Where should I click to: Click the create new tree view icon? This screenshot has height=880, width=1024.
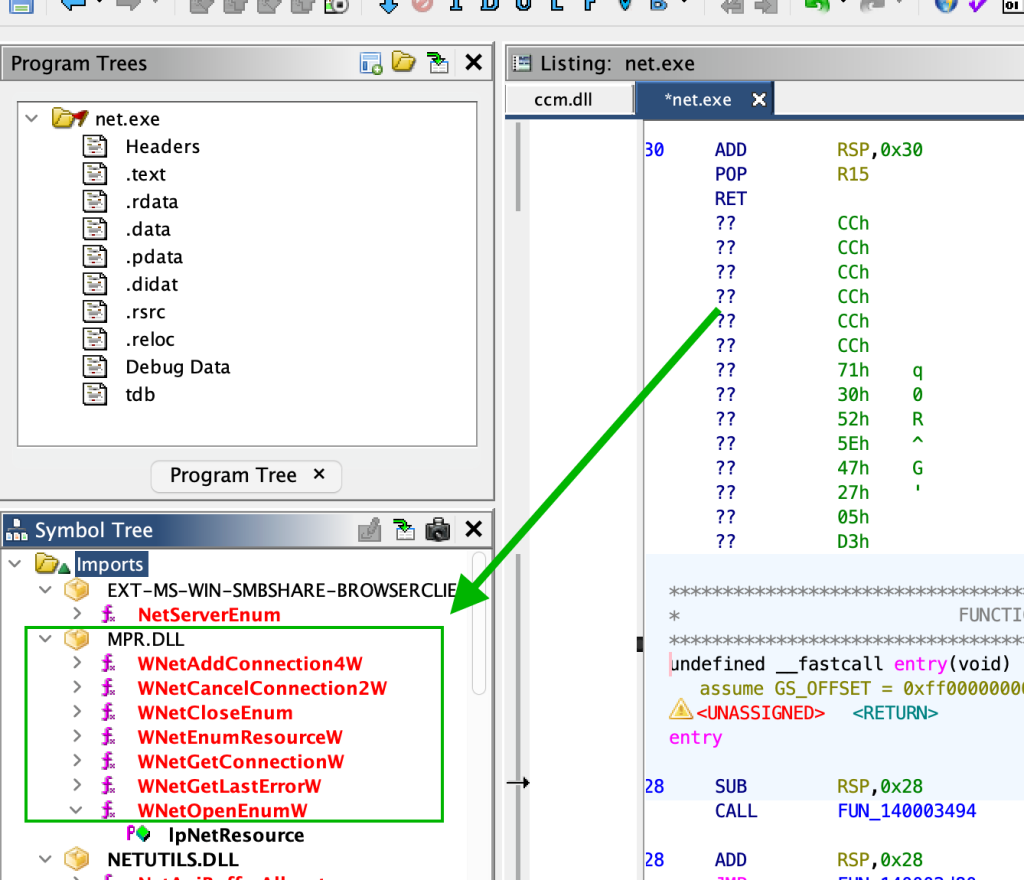point(371,64)
